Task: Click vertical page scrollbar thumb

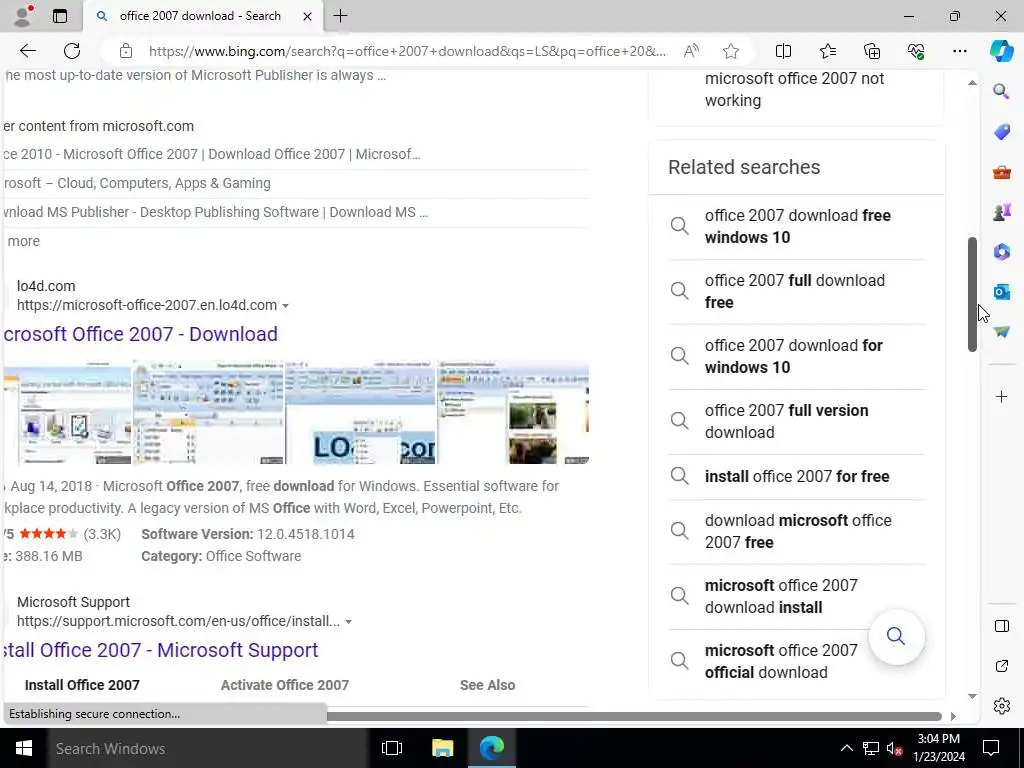Action: pos(972,295)
